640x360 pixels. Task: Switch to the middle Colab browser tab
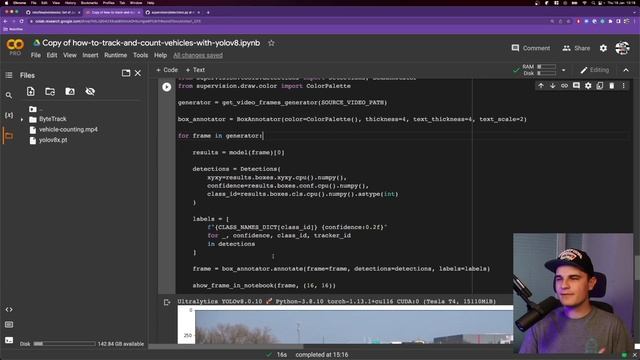112,13
